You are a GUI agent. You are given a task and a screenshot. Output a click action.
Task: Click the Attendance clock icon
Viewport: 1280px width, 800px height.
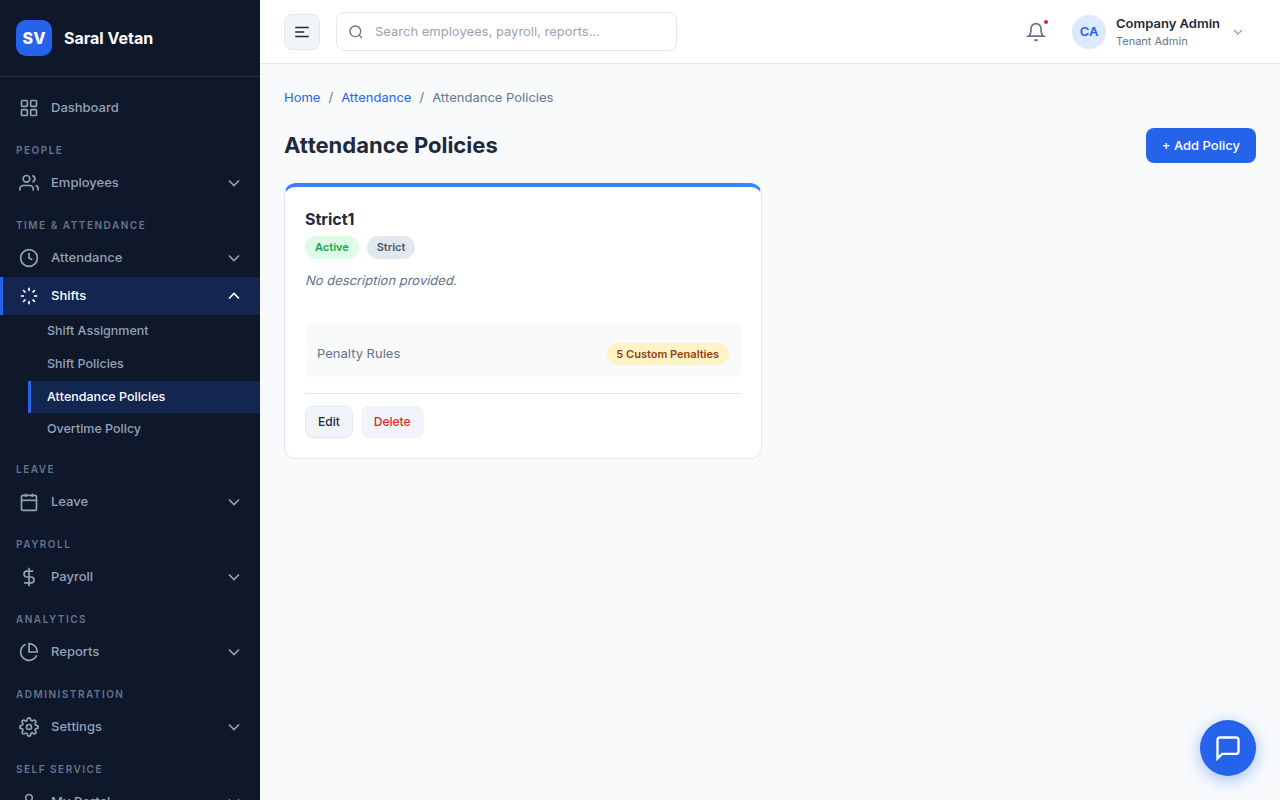[x=29, y=258]
